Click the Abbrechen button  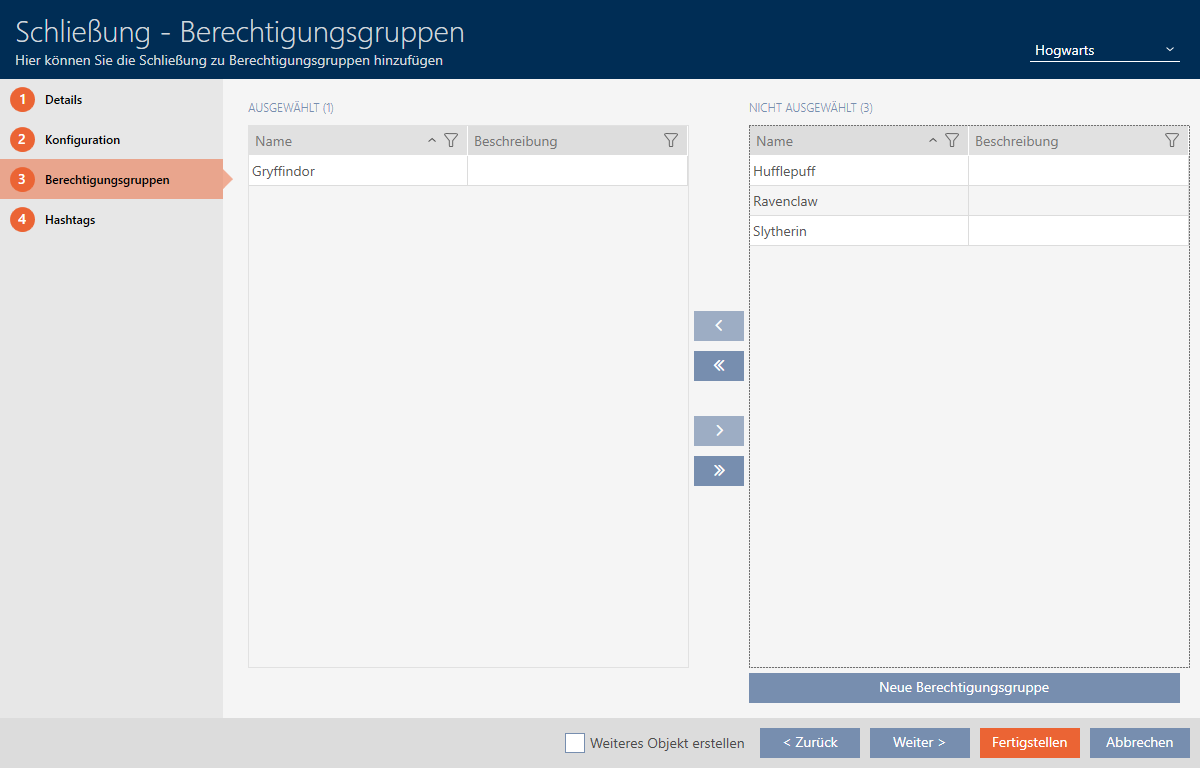[x=1140, y=743]
